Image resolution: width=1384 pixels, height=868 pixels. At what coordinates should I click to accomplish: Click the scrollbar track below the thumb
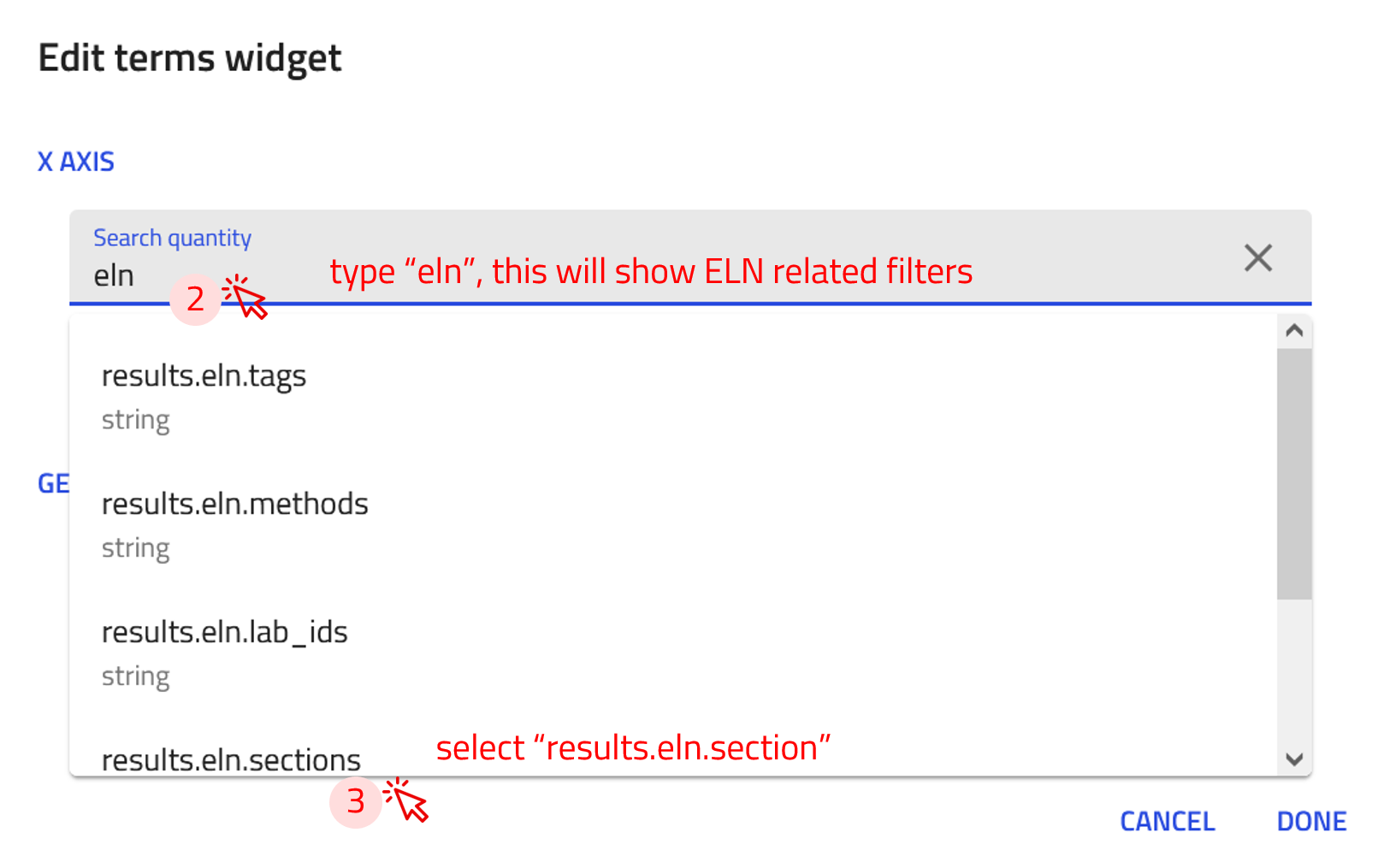pos(1294,676)
